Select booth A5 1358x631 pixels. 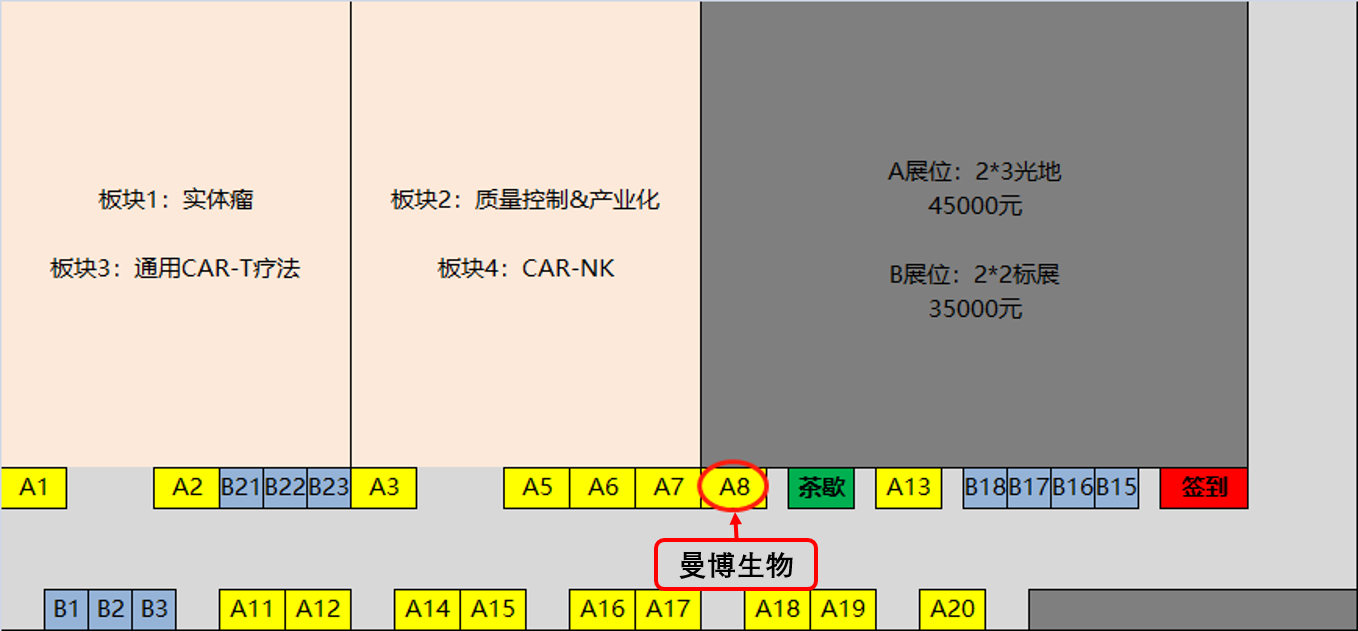tap(537, 488)
